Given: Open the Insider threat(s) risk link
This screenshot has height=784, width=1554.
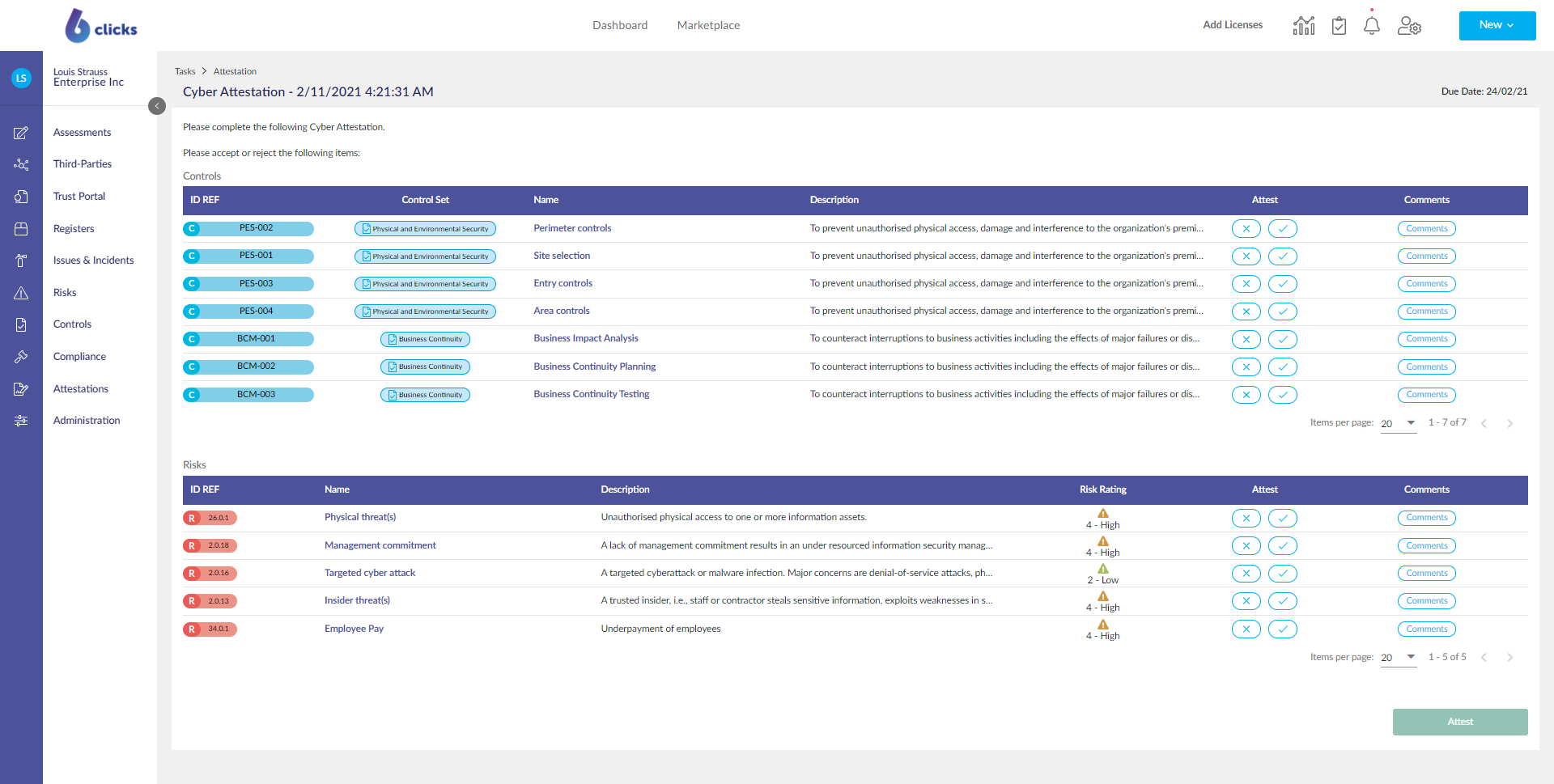Looking at the screenshot, I should pos(357,600).
